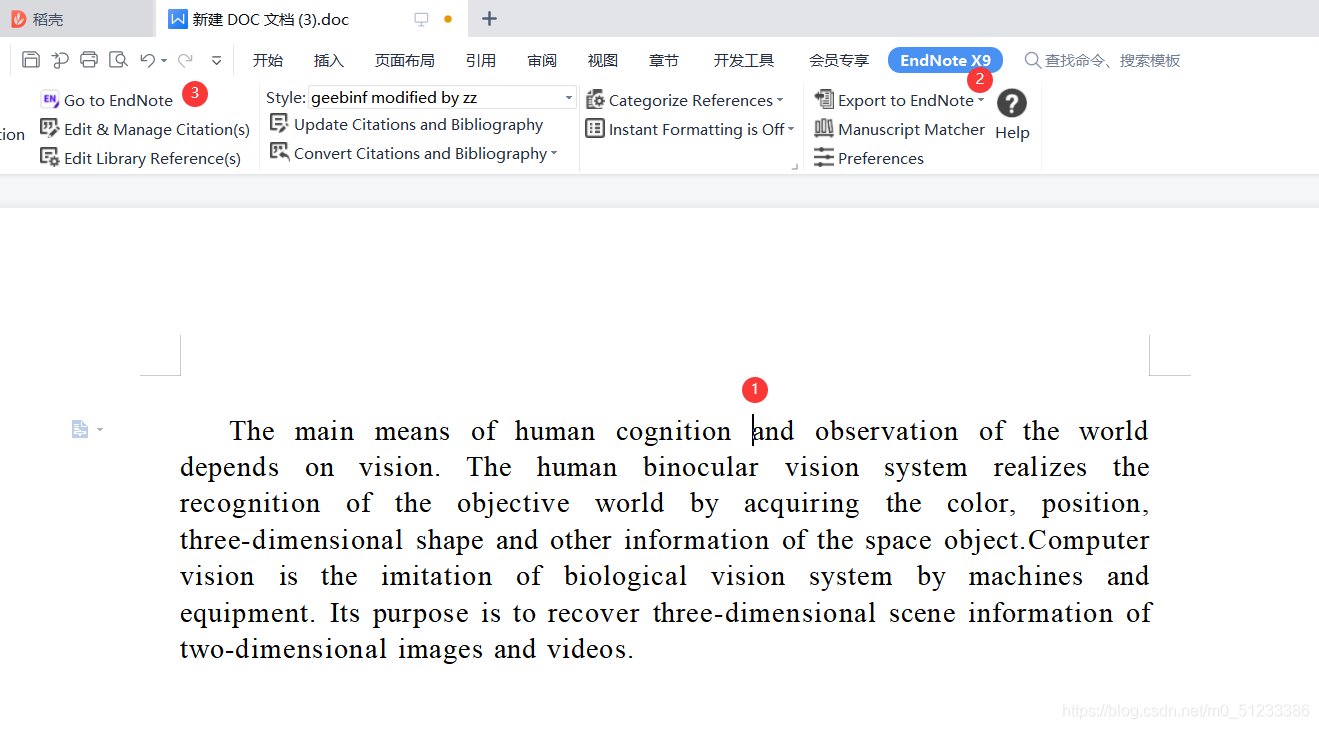Open the 审阅 ribbon tab
The width and height of the screenshot is (1319, 729).
[x=542, y=60]
